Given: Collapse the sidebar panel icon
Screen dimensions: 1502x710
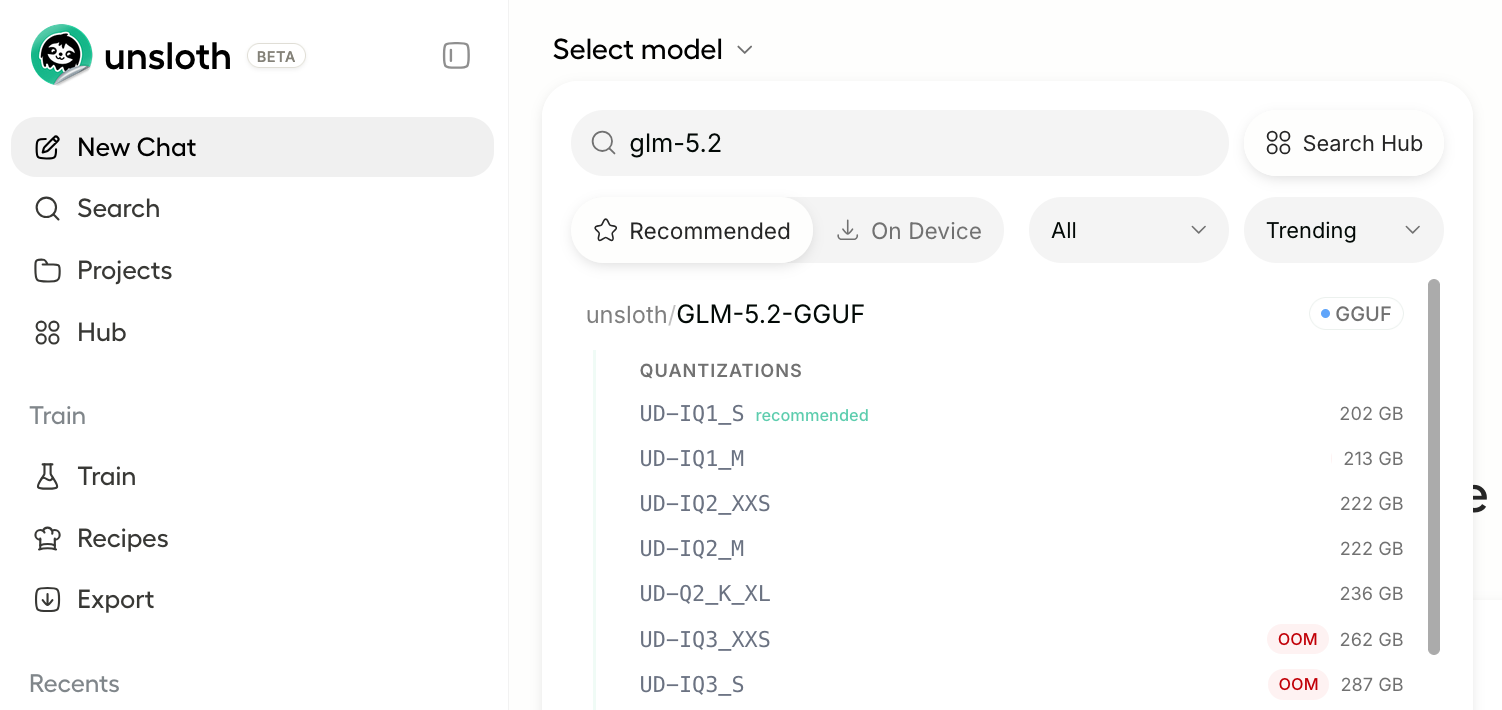Looking at the screenshot, I should pyautogui.click(x=456, y=56).
